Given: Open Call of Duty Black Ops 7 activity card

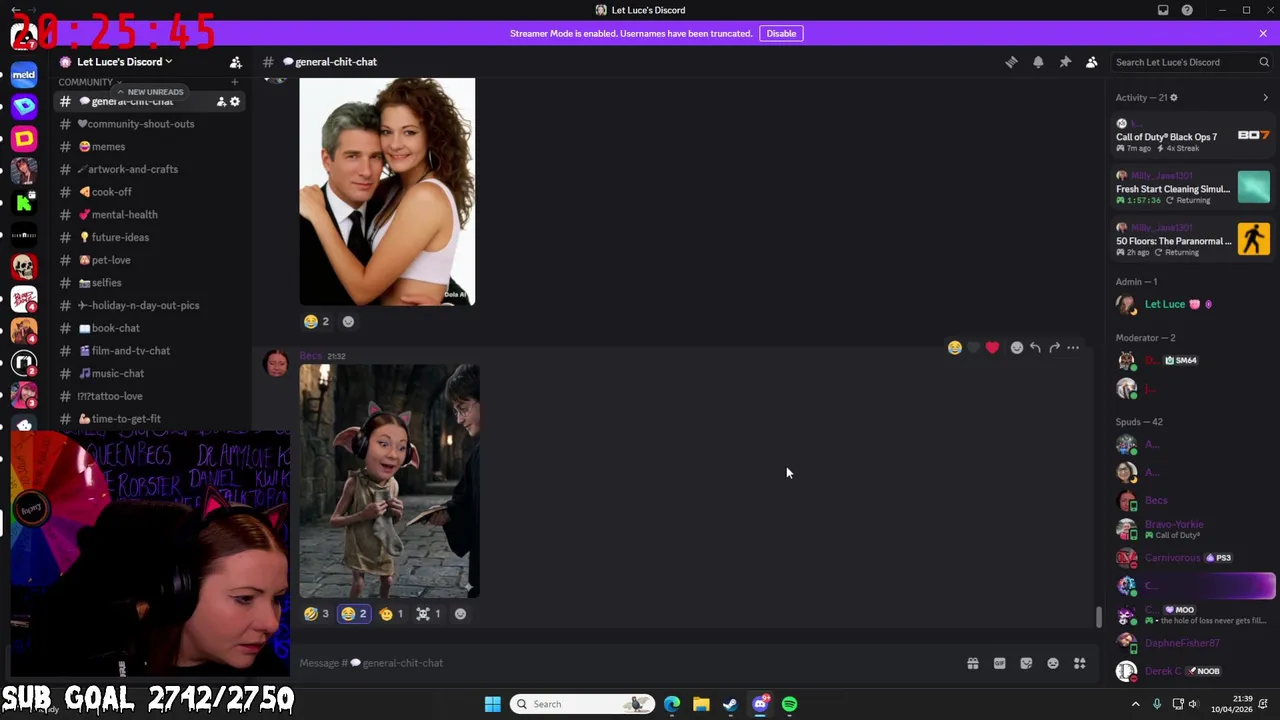Looking at the screenshot, I should (x=1193, y=136).
